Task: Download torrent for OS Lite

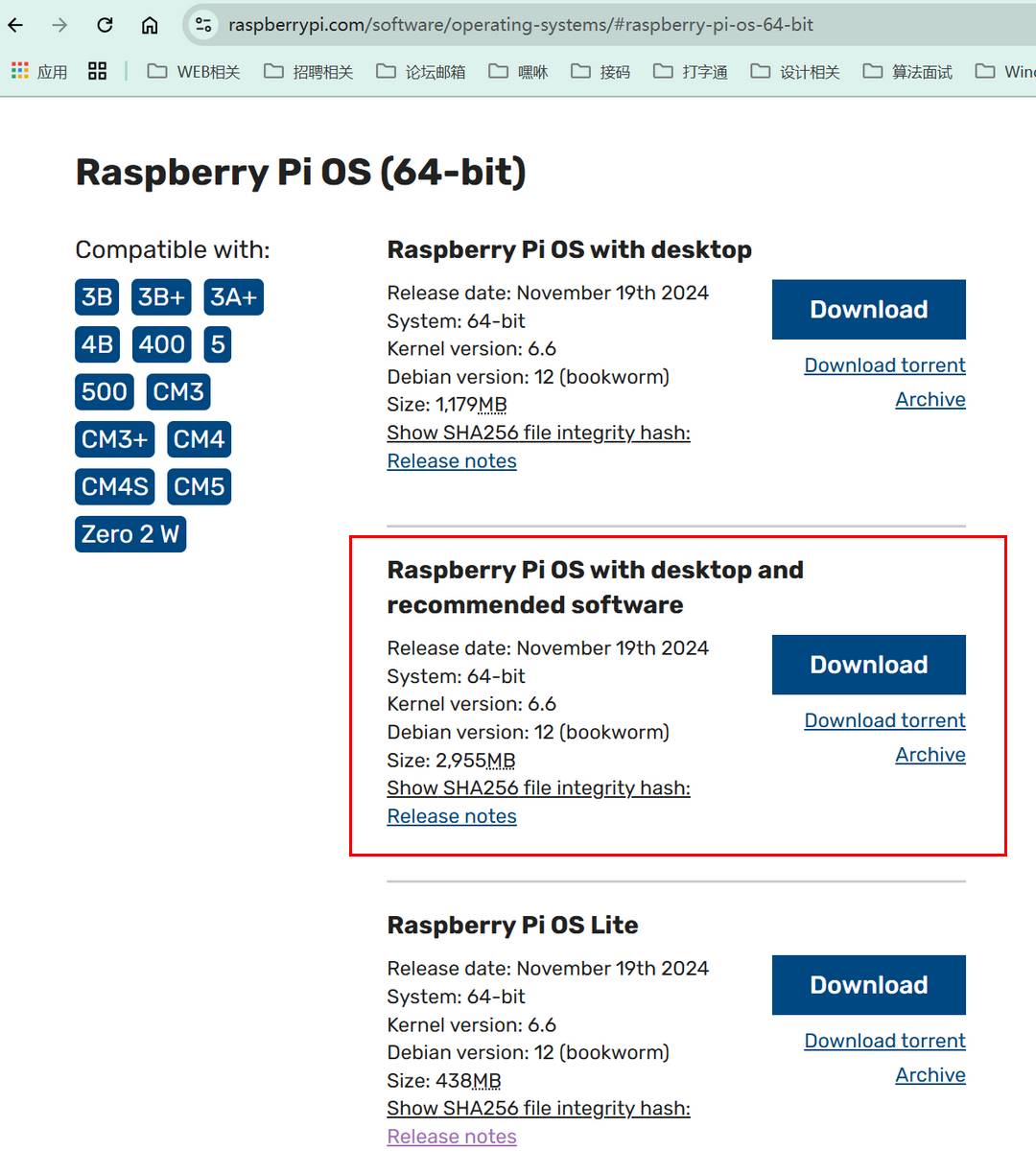Action: point(884,1041)
